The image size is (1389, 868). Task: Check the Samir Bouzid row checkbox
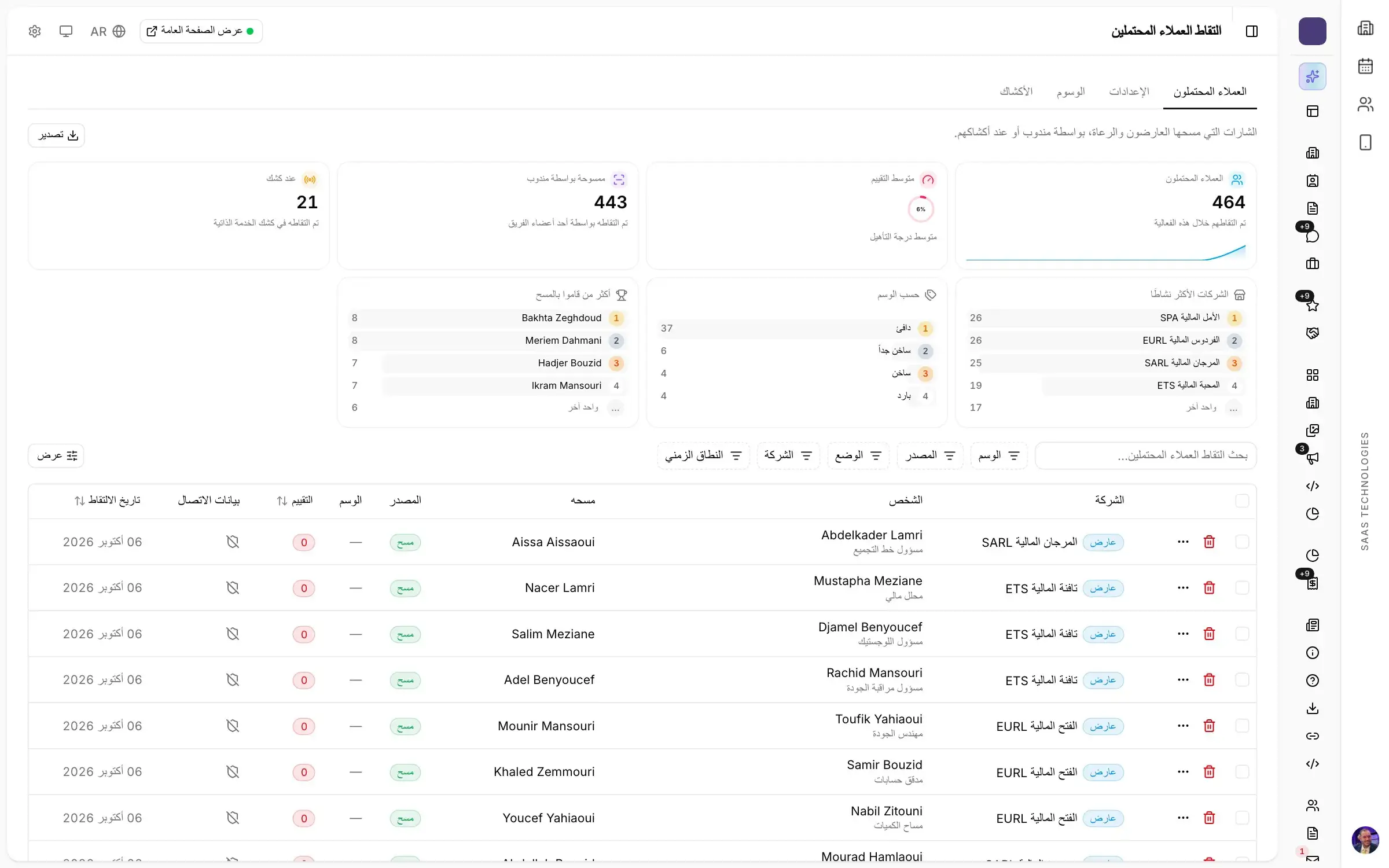(x=1242, y=771)
